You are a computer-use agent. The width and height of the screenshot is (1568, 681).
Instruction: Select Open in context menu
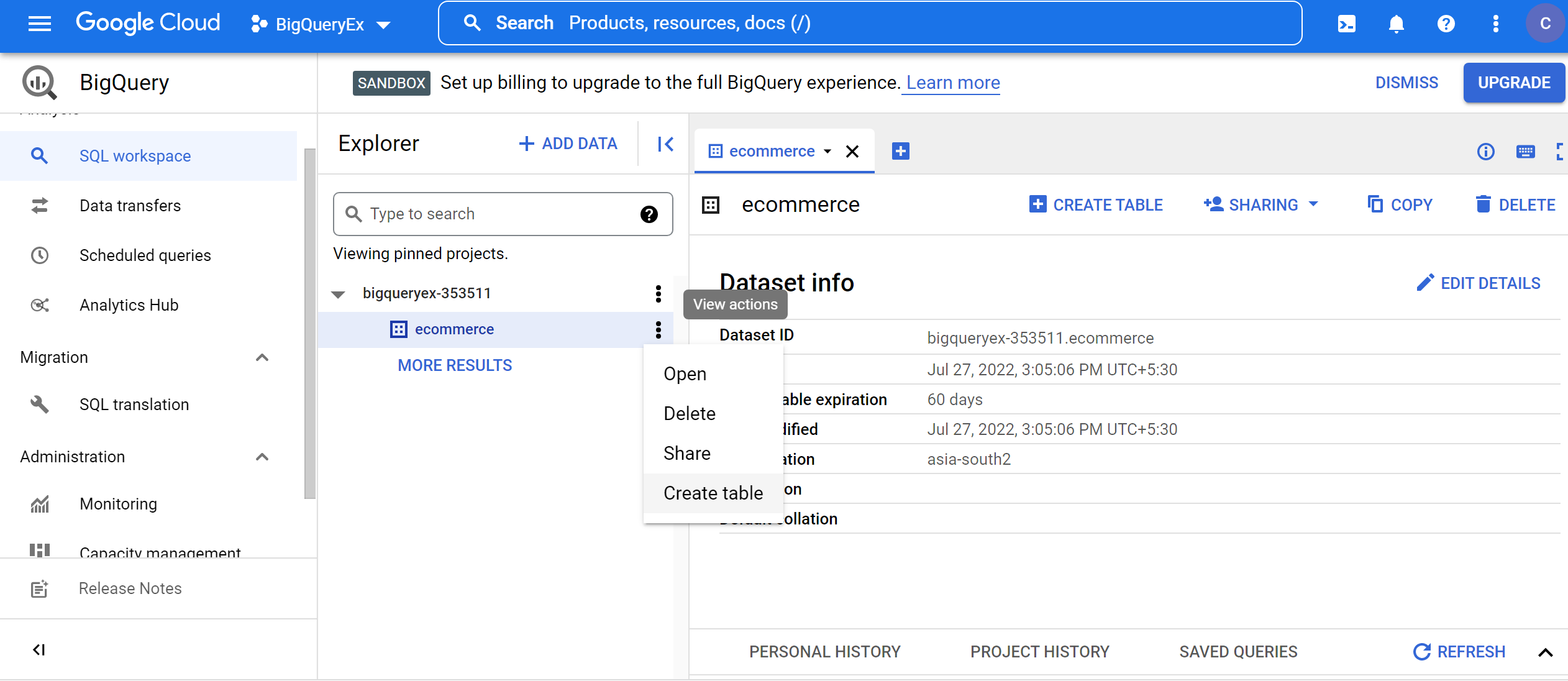click(x=713, y=374)
